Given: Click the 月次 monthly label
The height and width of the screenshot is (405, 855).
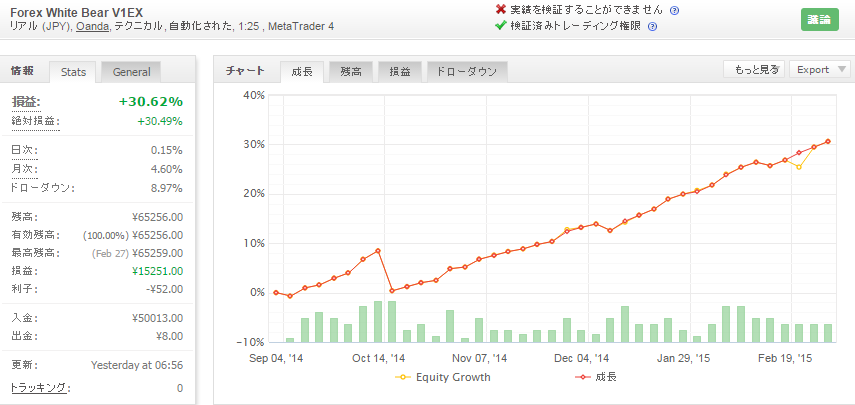Looking at the screenshot, I should 25,170.
